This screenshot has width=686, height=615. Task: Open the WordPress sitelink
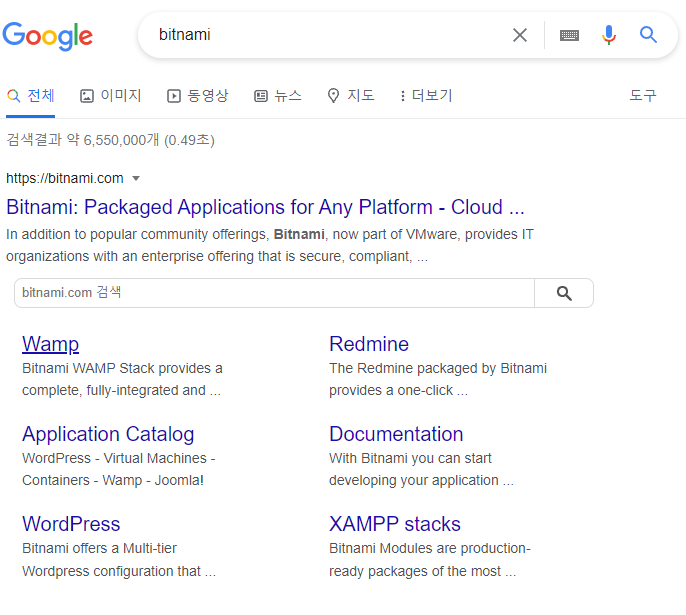point(71,524)
